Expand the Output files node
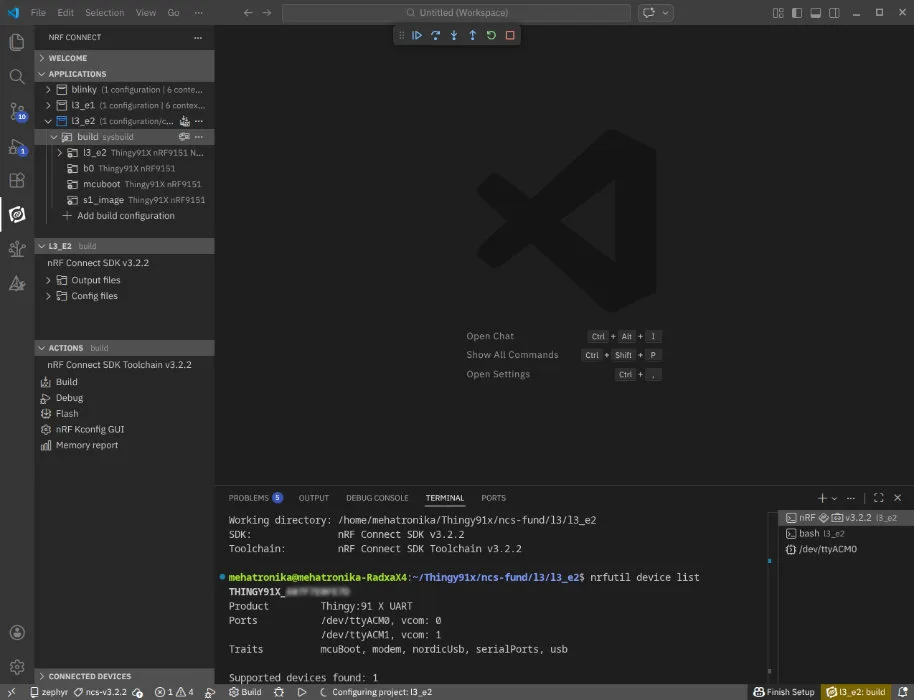Viewport: 914px width, 700px height. [x=95, y=280]
